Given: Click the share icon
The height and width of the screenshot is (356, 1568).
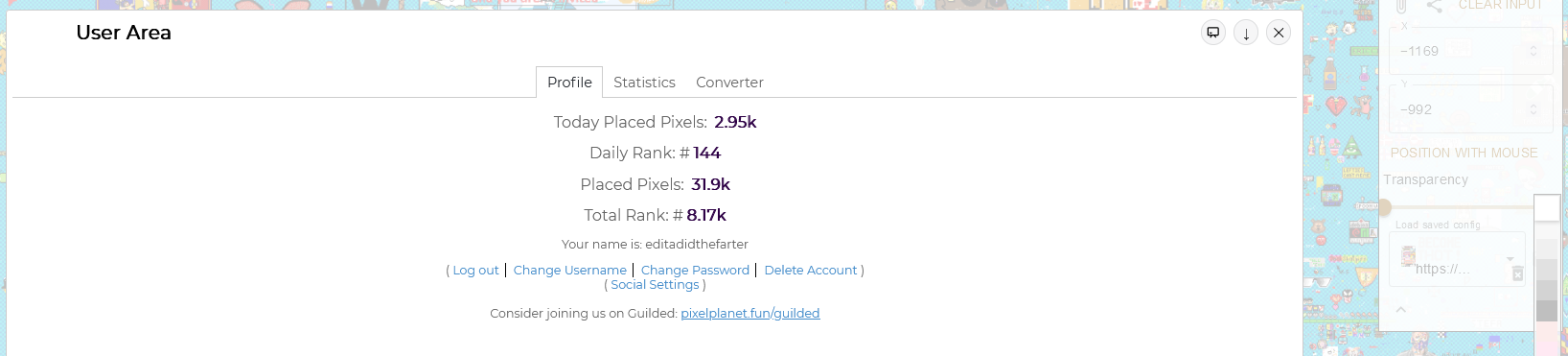Looking at the screenshot, I should tap(1435, 7).
